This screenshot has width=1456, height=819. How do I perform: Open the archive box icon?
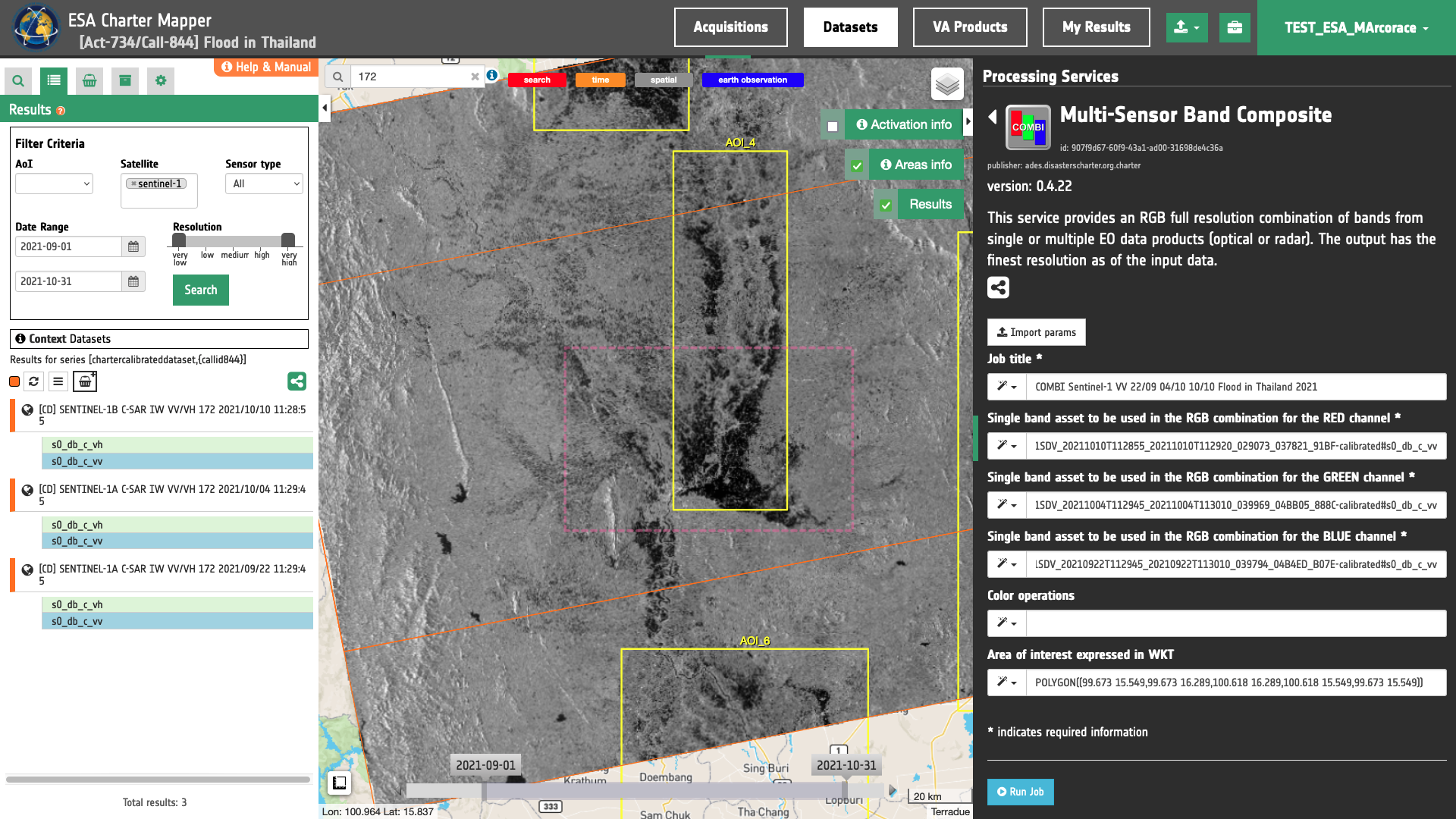pos(125,80)
